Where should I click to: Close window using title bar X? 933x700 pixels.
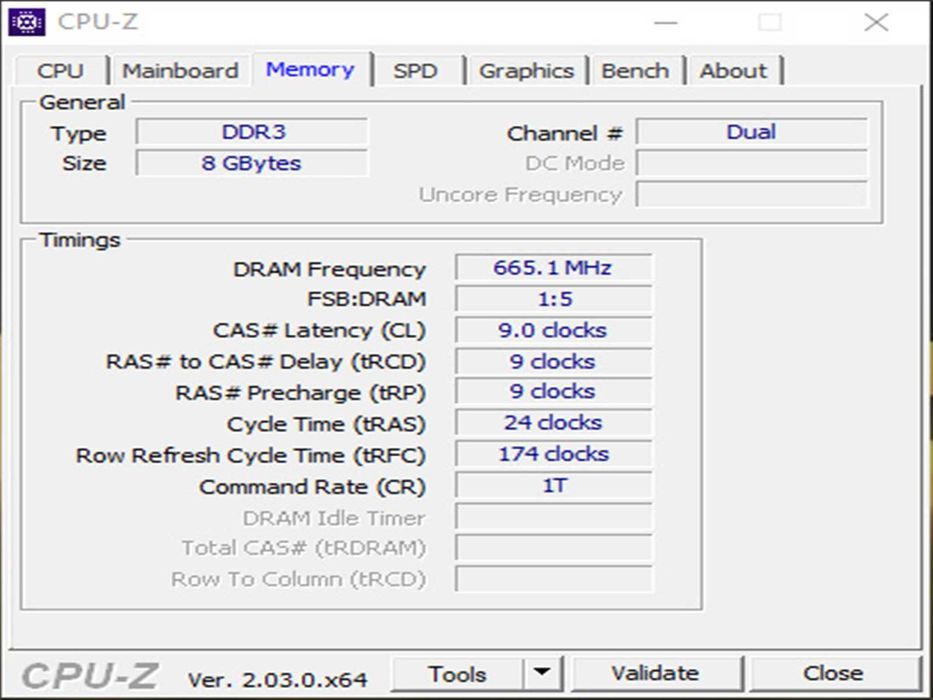876,23
